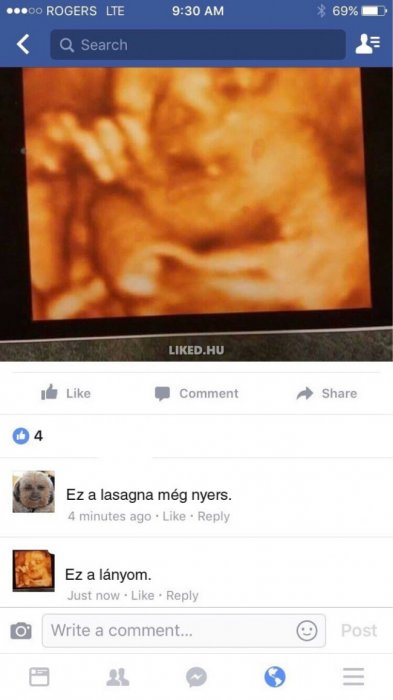Tap the Share arrow button
Viewport: 393px width, 700px height.
[327, 393]
